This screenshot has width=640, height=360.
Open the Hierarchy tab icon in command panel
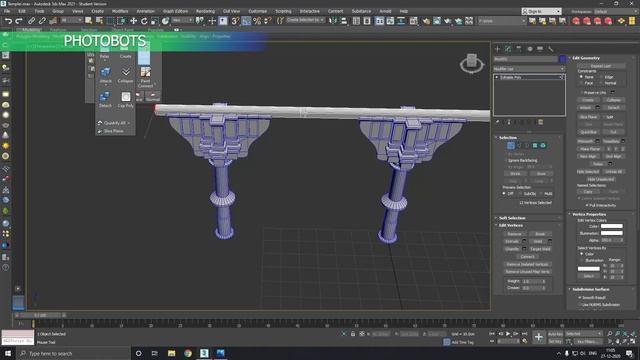tap(519, 49)
